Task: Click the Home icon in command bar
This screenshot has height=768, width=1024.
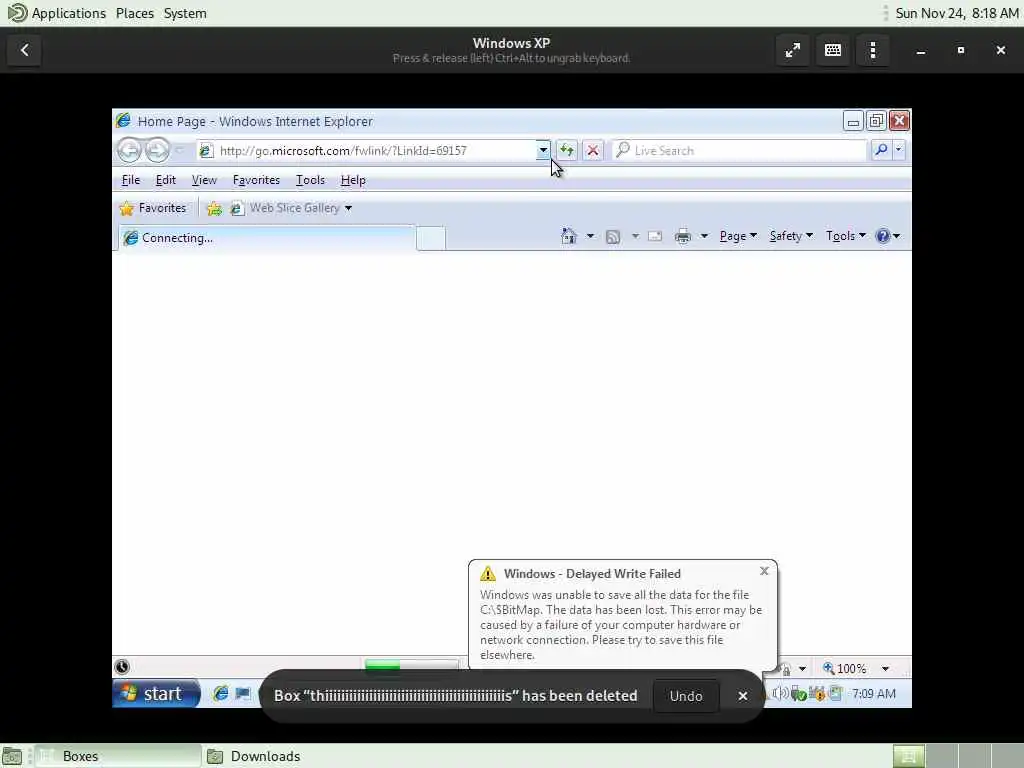Action: point(569,236)
